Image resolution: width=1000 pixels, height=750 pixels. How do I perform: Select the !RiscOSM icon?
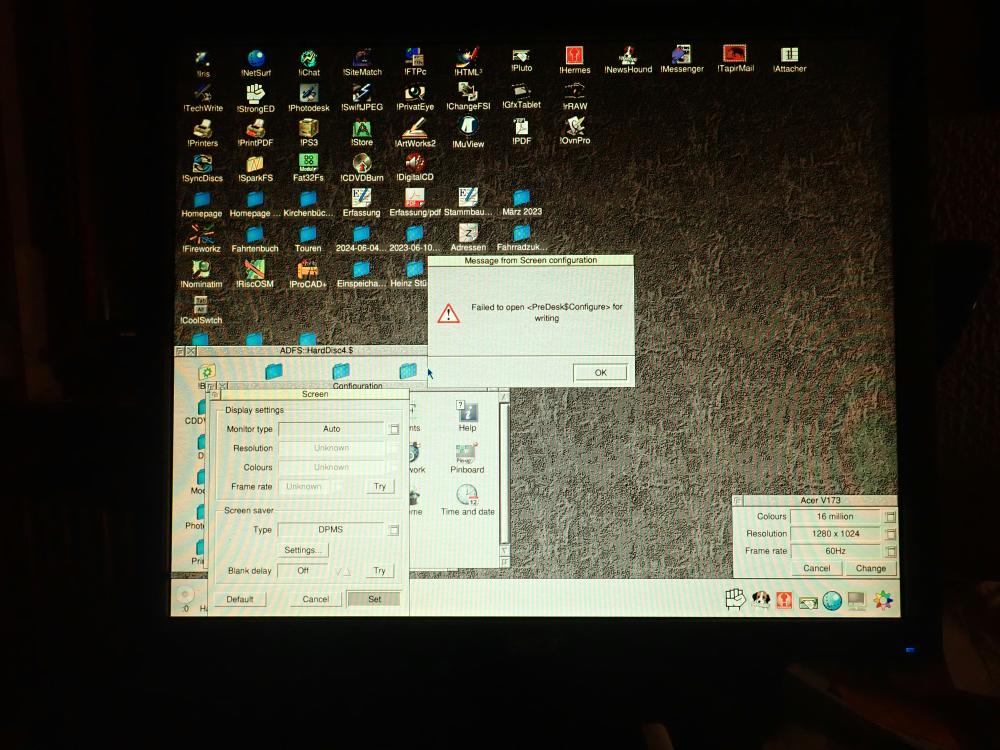click(255, 275)
